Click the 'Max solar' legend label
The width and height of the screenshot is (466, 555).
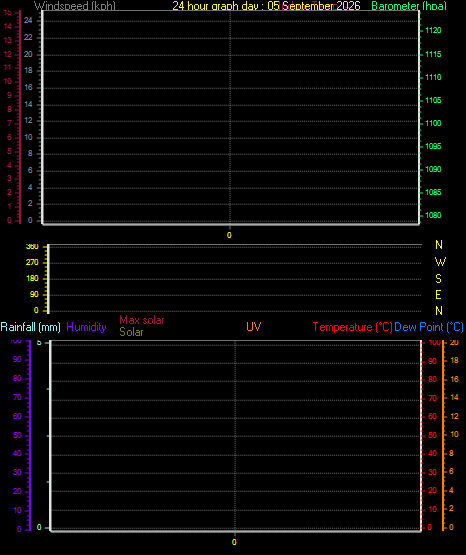[142, 320]
